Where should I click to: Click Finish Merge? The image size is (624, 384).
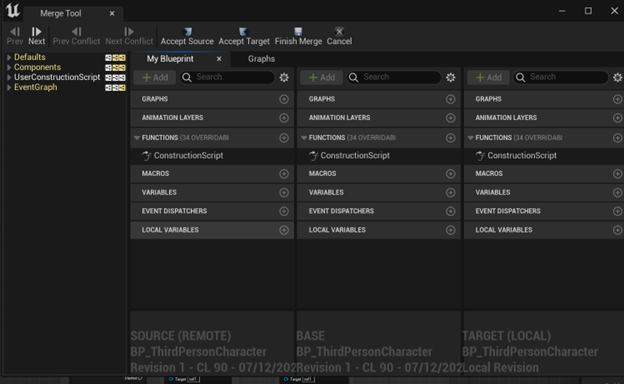pyautogui.click(x=298, y=36)
